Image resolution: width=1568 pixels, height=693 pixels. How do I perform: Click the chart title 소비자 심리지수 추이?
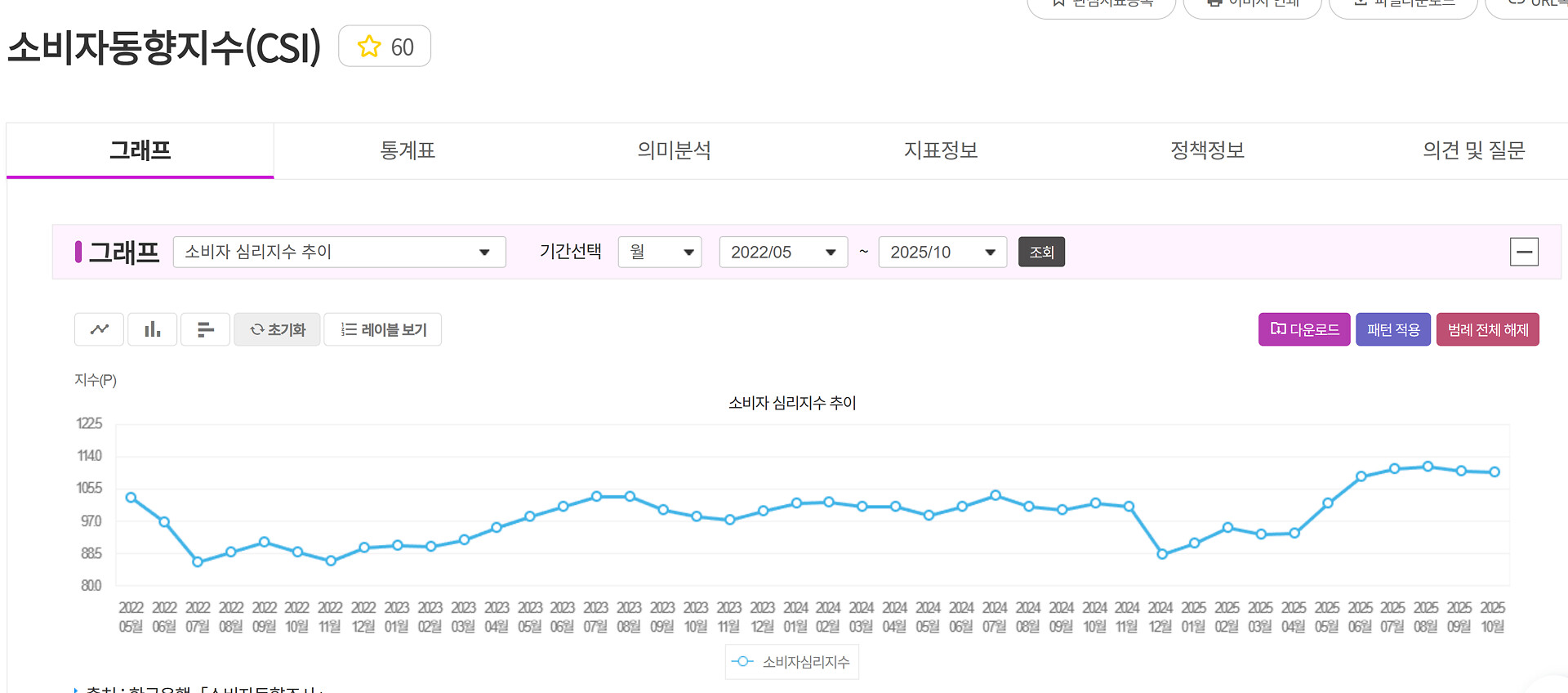(x=792, y=403)
